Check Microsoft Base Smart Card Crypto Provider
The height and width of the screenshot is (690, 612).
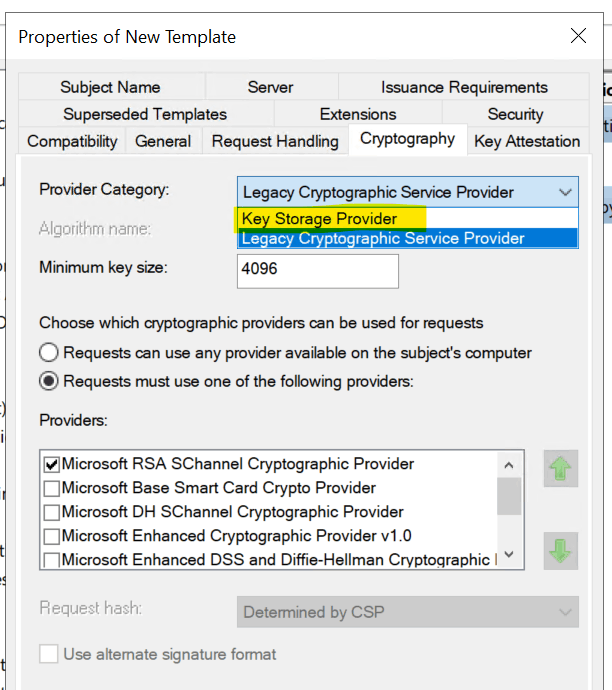click(x=52, y=488)
